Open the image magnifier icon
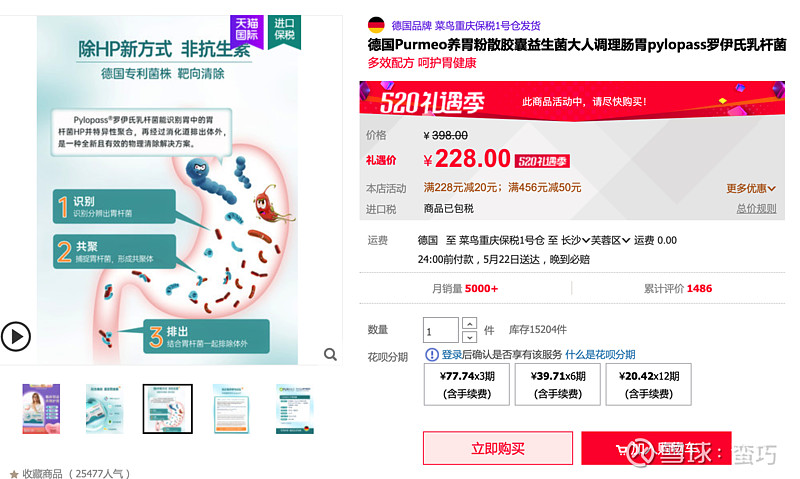800x479 pixels. click(x=330, y=354)
